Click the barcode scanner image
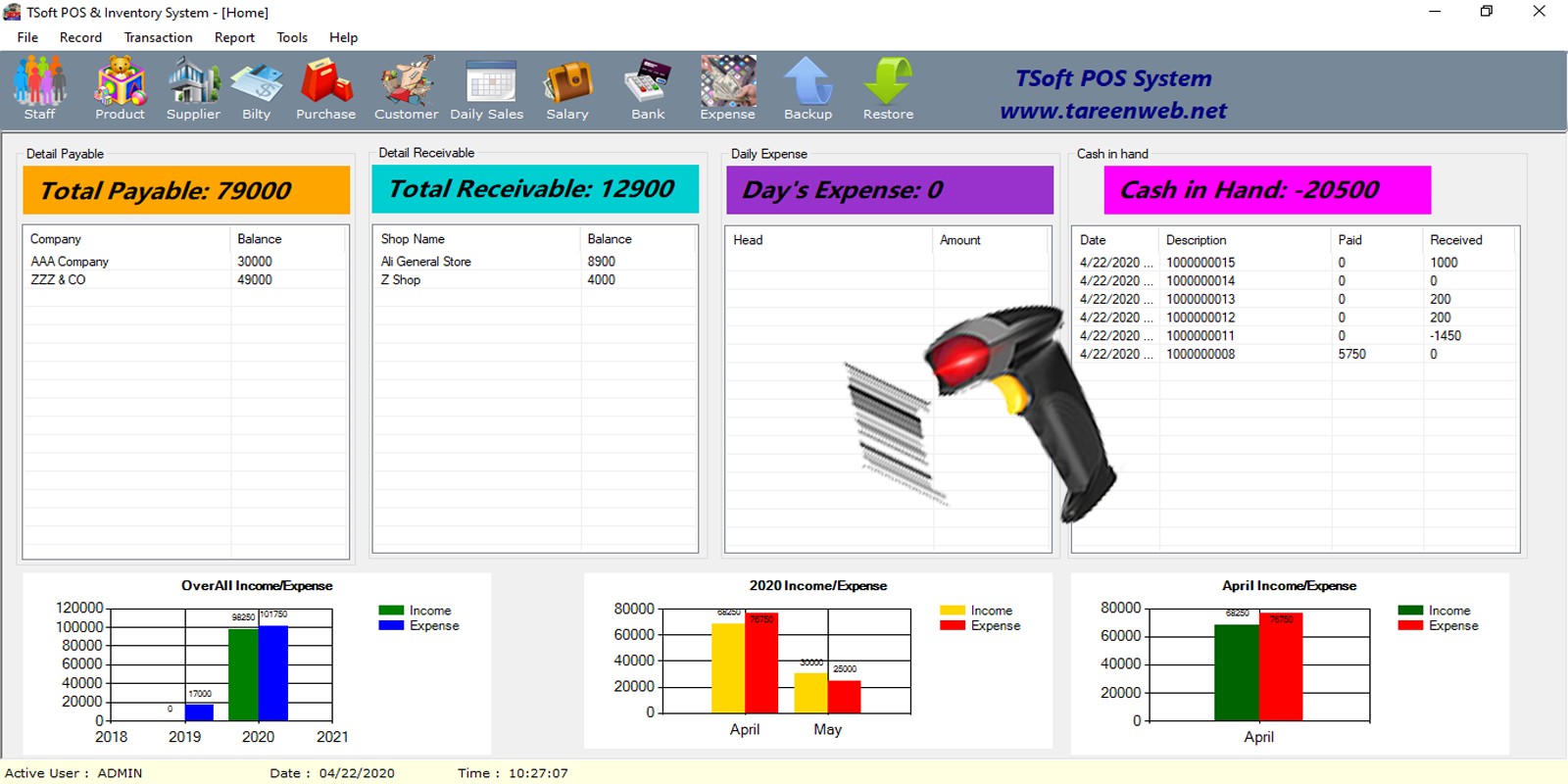The height and width of the screenshot is (784, 1568). (x=981, y=414)
